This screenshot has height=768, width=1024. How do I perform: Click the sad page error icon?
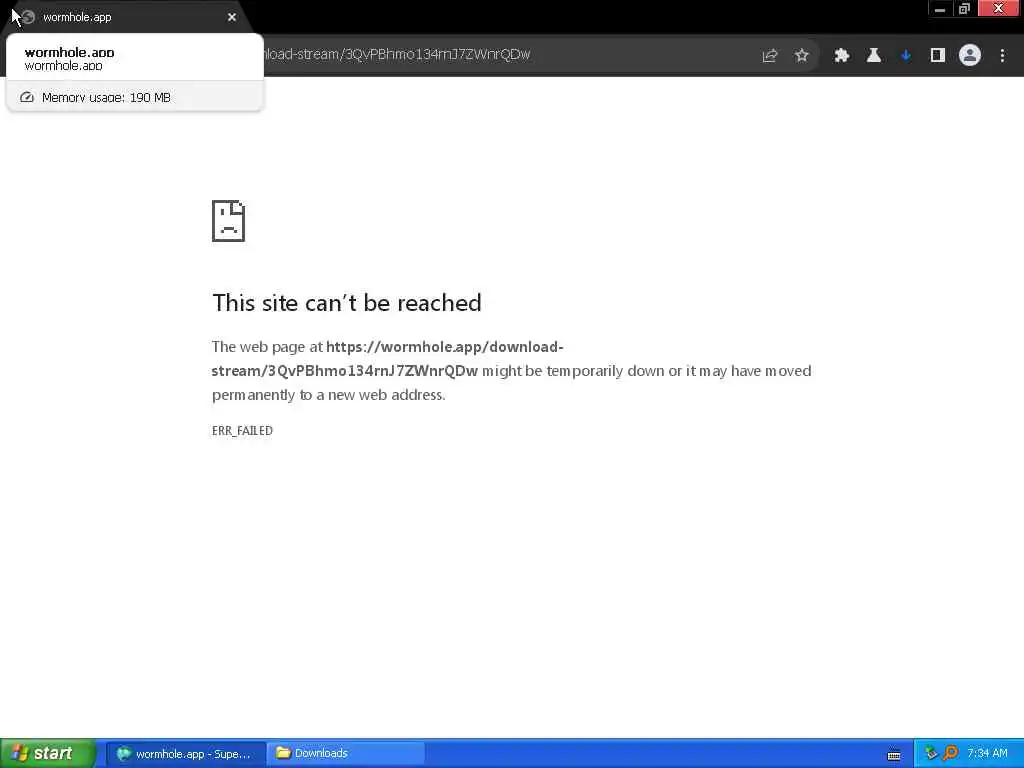[229, 221]
